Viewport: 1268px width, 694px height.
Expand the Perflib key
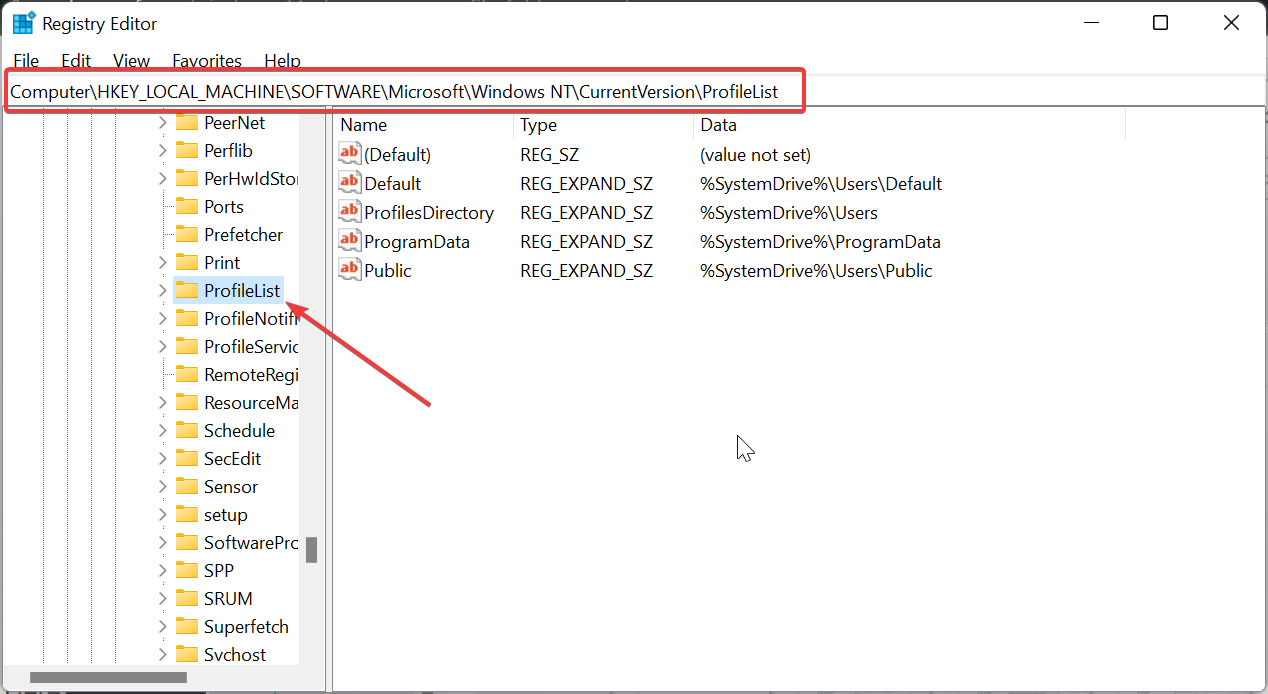coord(162,150)
